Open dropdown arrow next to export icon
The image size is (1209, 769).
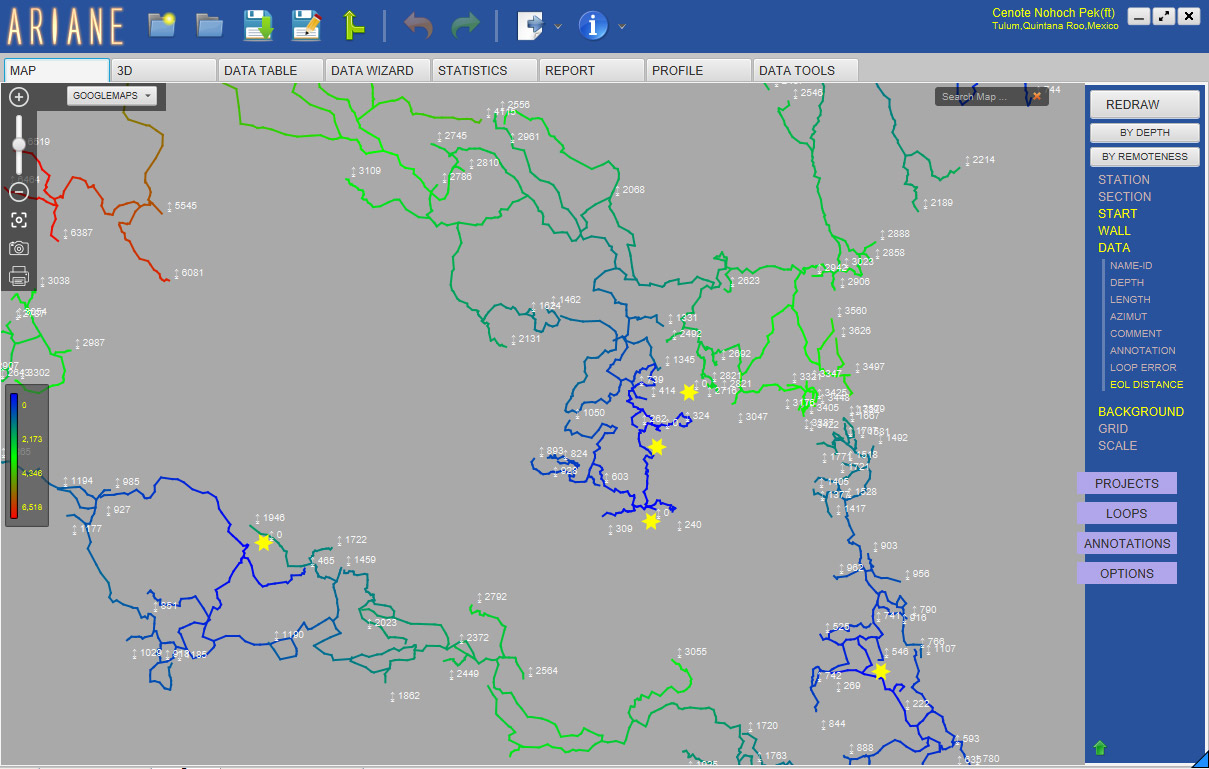click(558, 27)
